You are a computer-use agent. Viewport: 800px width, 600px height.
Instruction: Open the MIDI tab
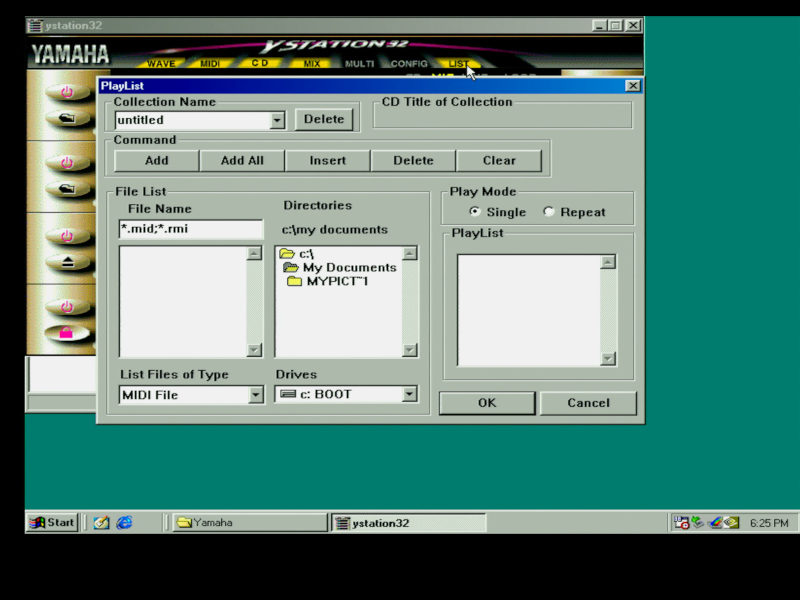tap(210, 64)
